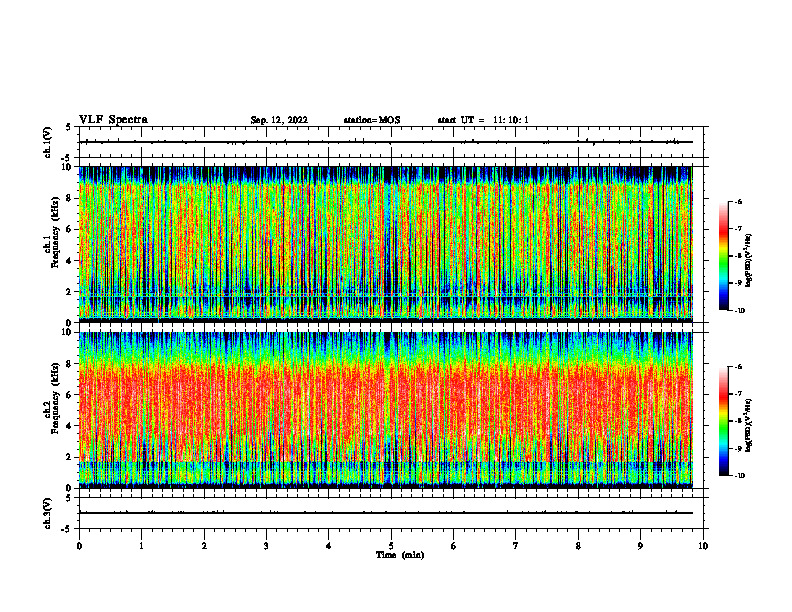Click the "-5" tick on the ch.3(V) axis
This screenshot has height=612, width=792.
click(67, 529)
